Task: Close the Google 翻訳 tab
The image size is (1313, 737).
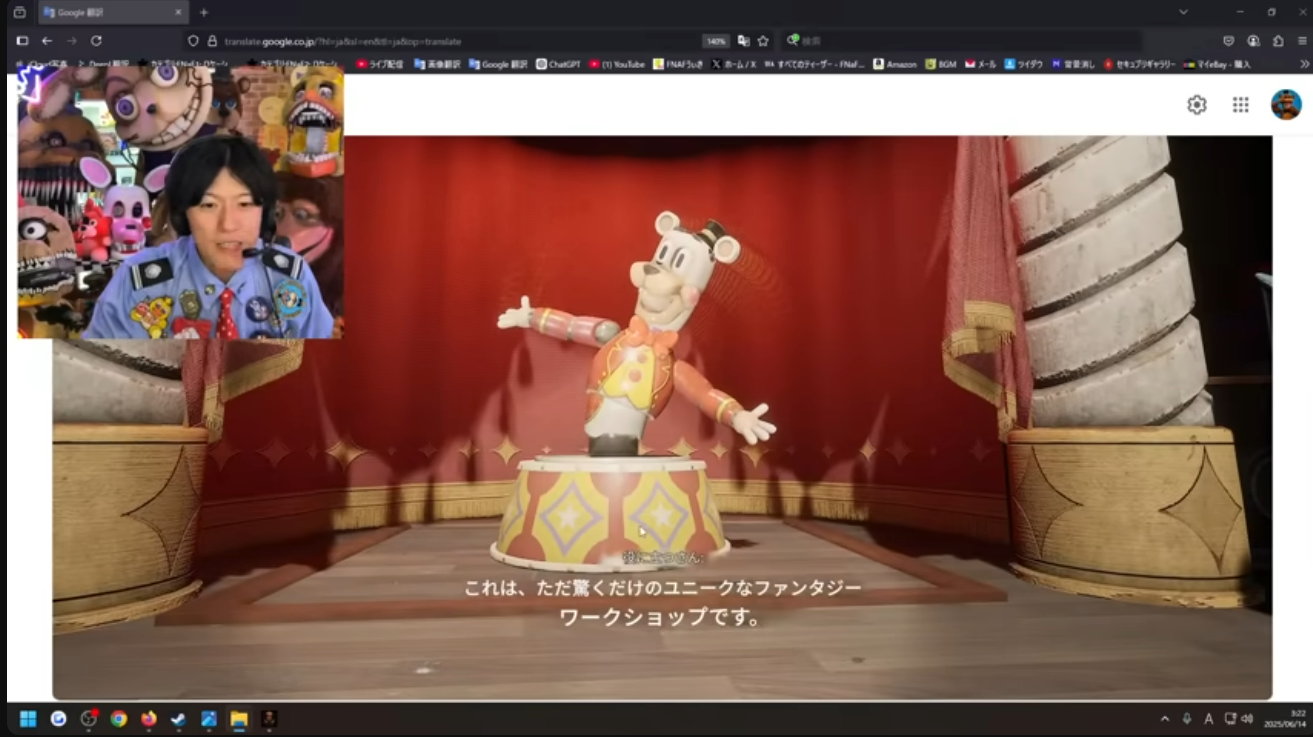Action: (178, 12)
